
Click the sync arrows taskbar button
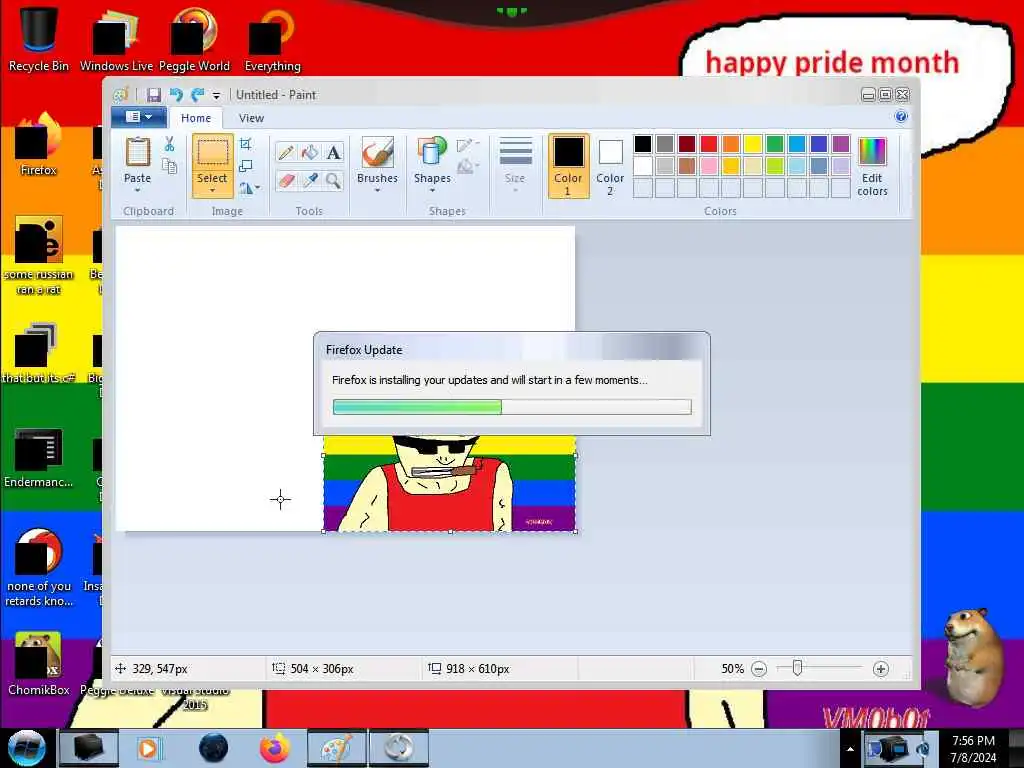[x=398, y=748]
